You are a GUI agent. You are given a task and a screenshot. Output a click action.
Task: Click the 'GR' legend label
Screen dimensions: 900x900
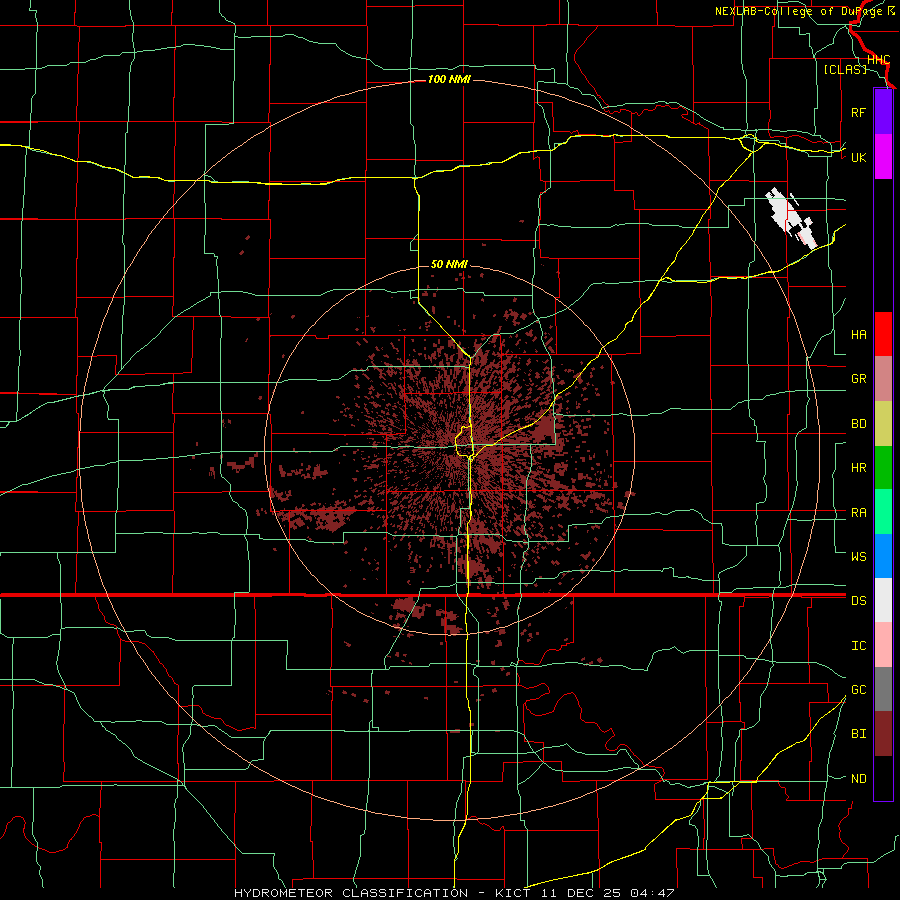point(858,379)
